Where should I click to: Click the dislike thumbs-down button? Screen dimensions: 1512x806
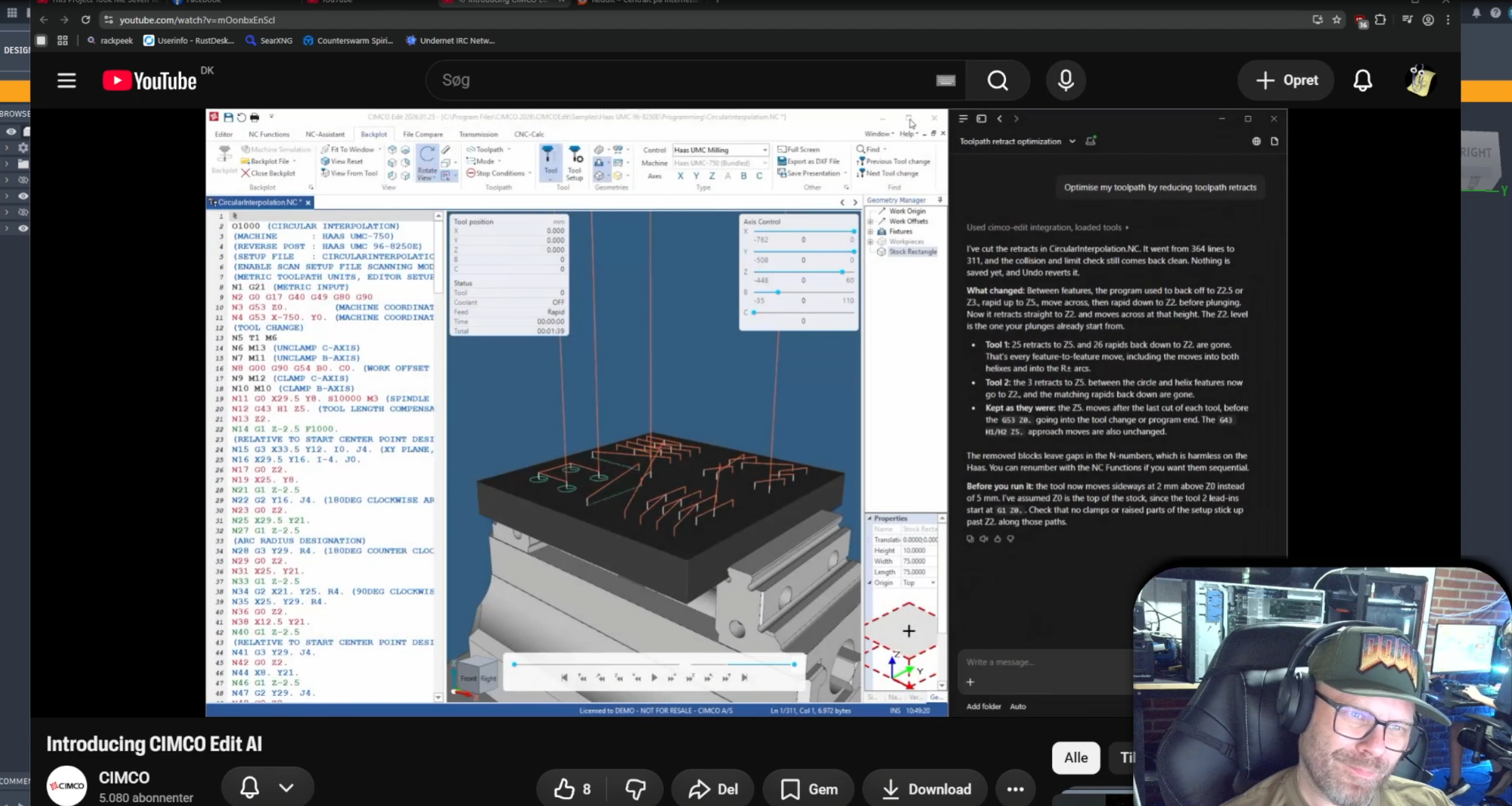(635, 789)
